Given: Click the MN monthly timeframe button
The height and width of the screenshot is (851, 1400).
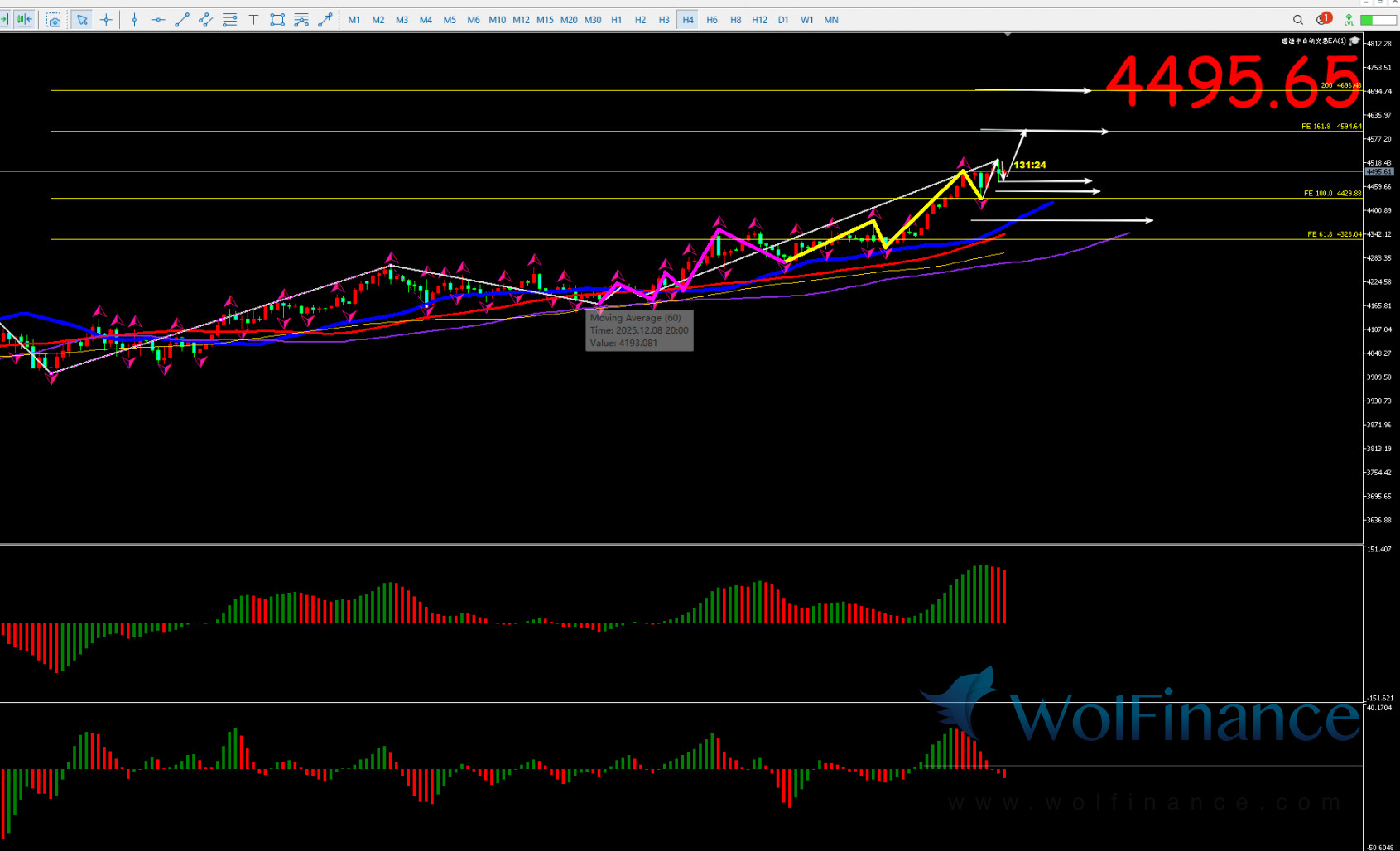Looking at the screenshot, I should [831, 20].
